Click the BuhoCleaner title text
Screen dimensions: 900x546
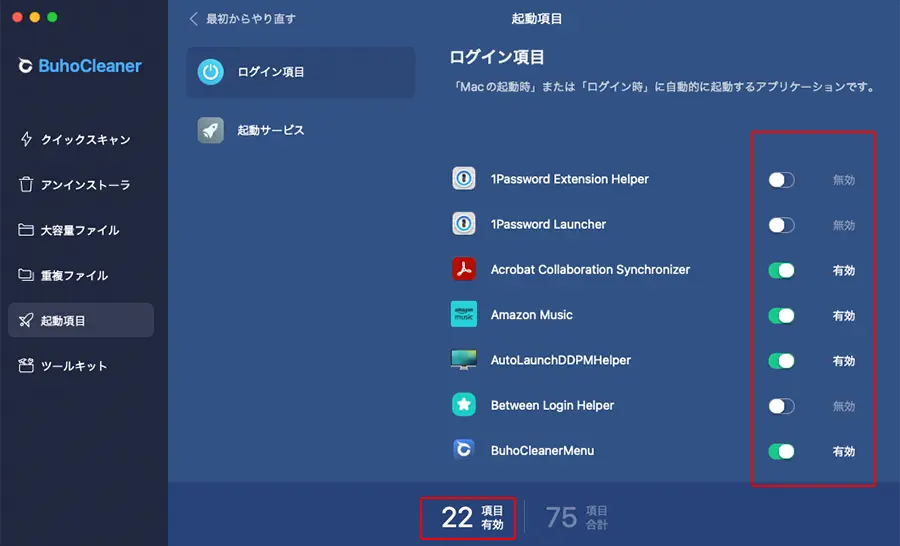click(x=90, y=66)
